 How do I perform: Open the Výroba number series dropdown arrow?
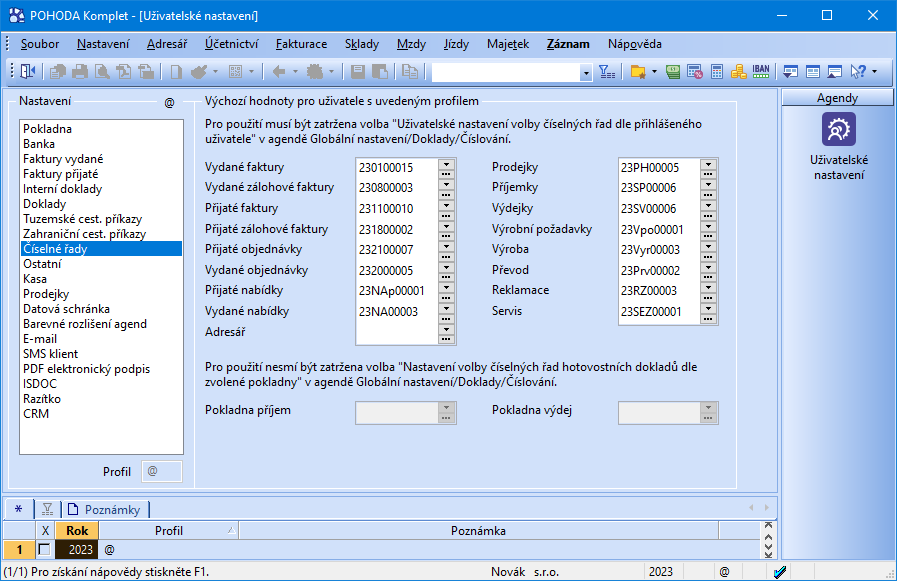click(x=708, y=246)
